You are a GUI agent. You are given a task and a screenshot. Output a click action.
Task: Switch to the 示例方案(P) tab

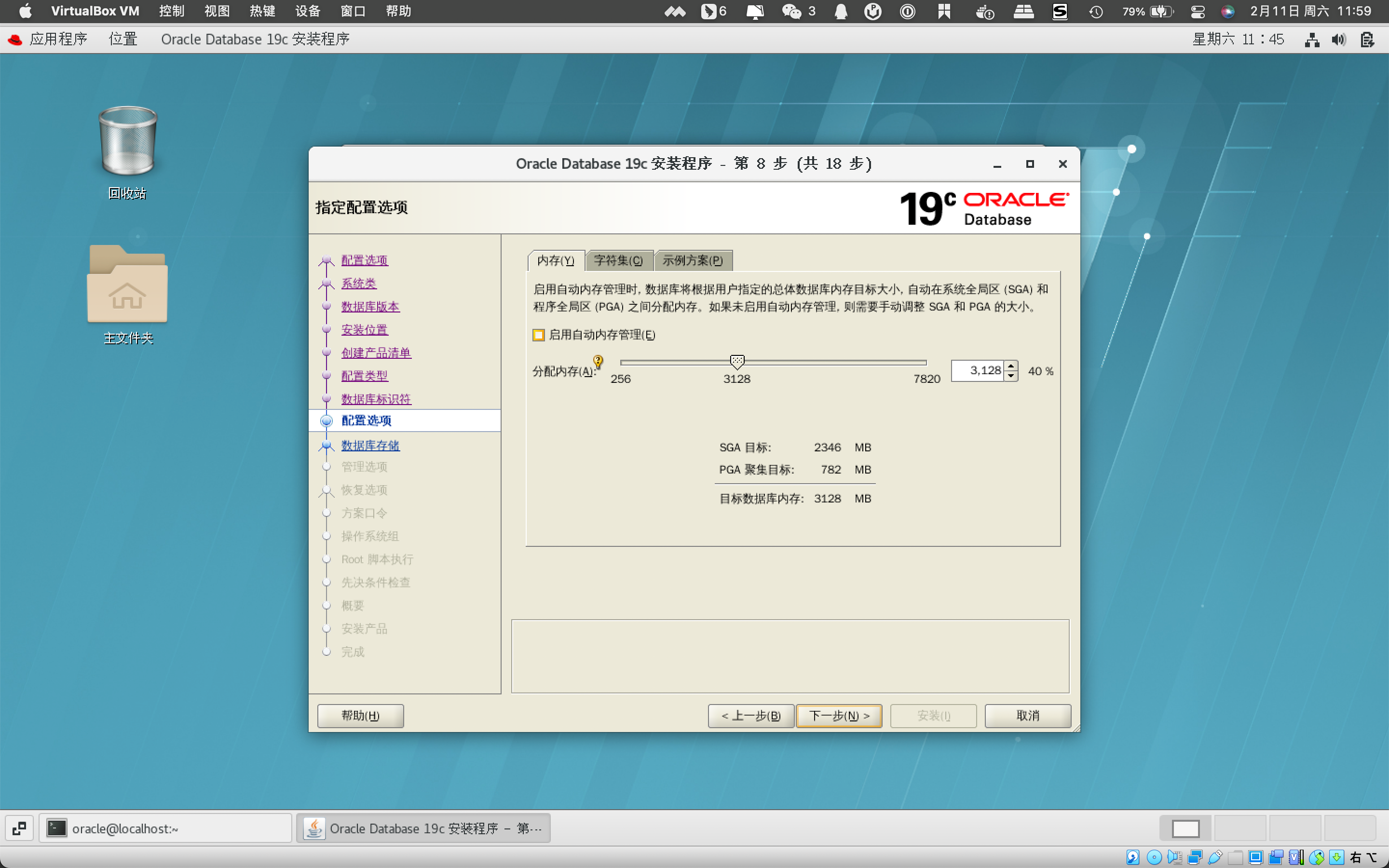point(693,260)
